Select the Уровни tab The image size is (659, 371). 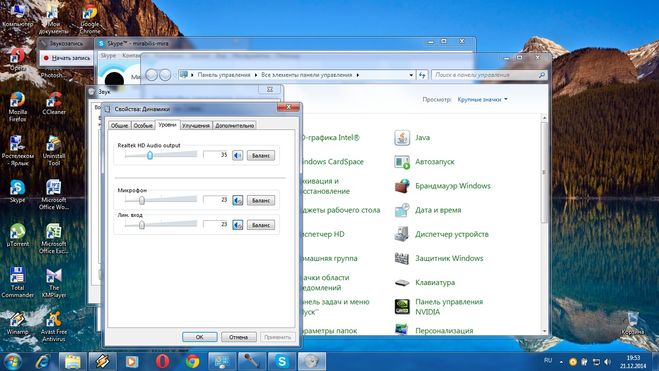point(167,125)
